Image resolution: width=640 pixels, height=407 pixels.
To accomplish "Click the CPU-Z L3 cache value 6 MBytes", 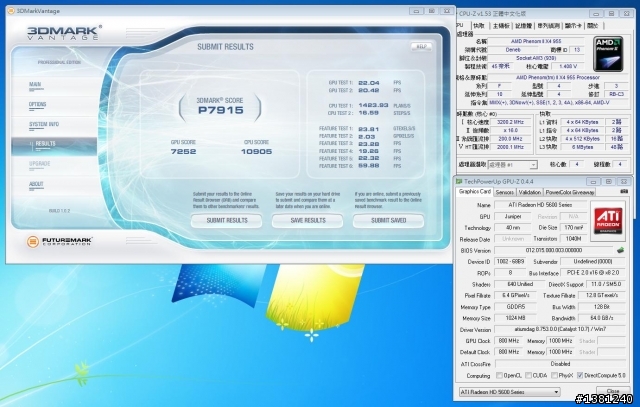I will tap(582, 147).
